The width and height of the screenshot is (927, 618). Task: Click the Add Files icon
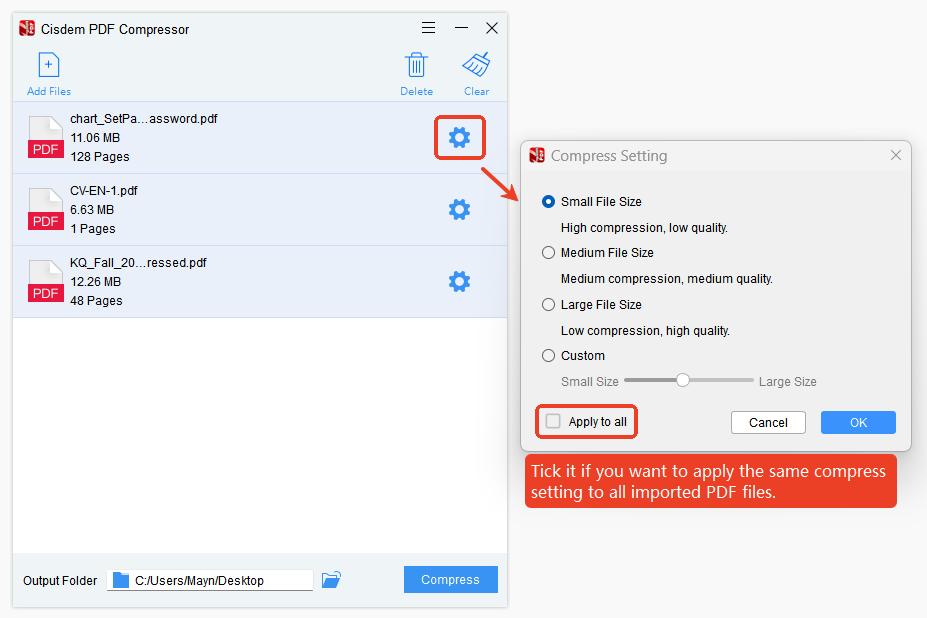point(47,65)
